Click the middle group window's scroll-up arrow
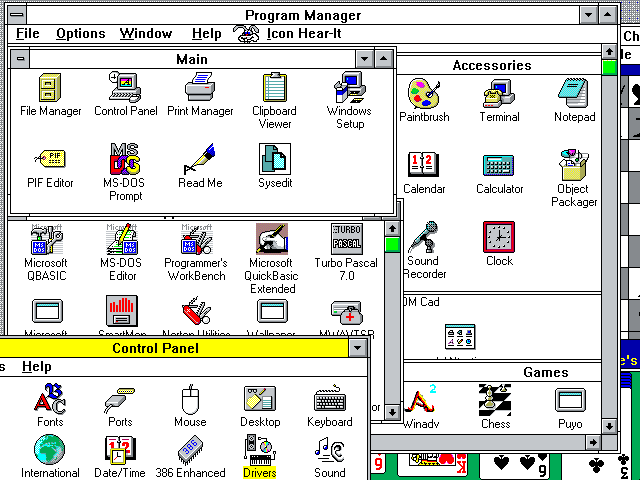The image size is (640, 480). coord(392,229)
